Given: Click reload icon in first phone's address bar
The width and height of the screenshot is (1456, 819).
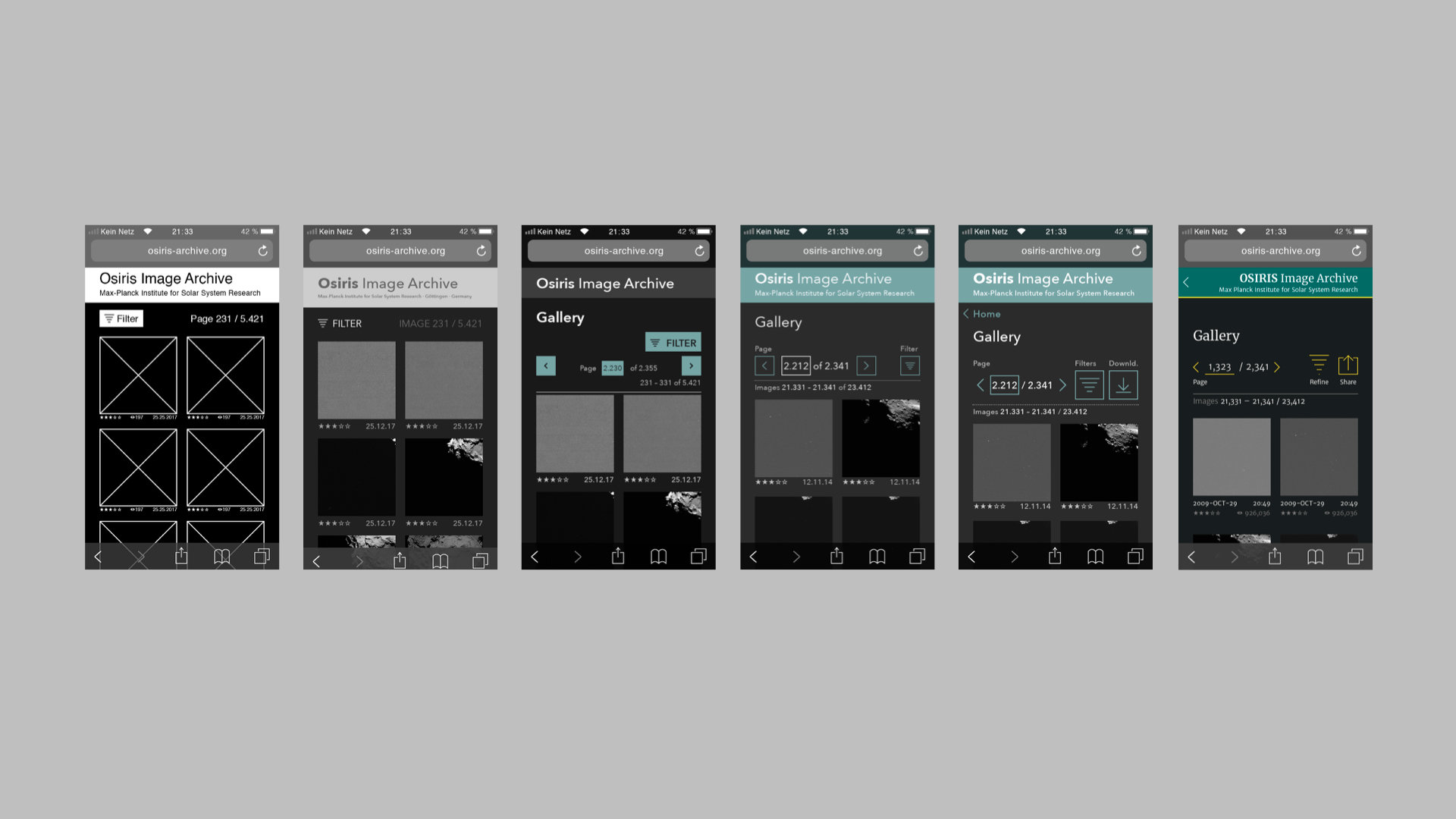Looking at the screenshot, I should [x=263, y=251].
